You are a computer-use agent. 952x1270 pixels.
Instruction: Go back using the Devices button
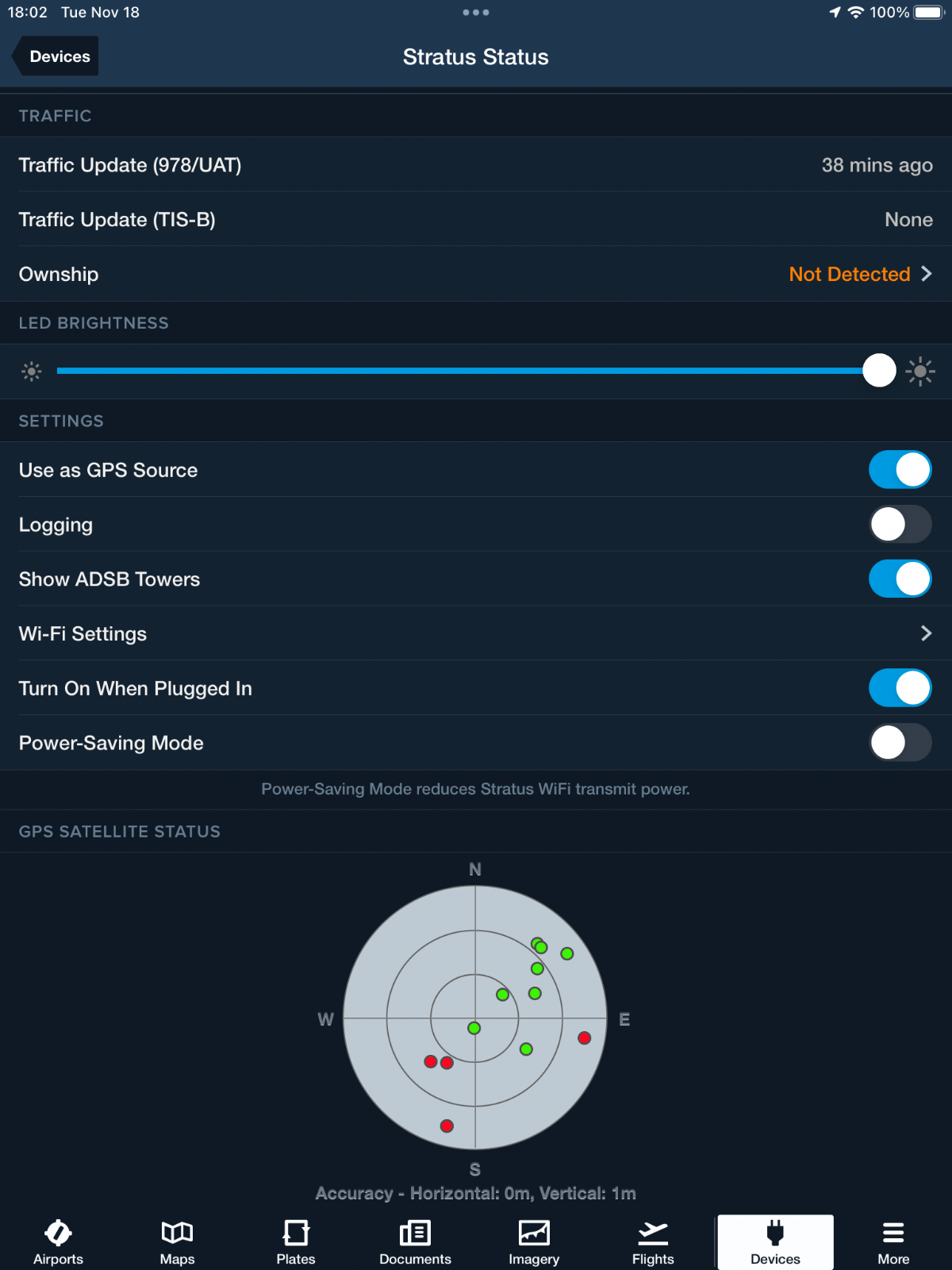57,57
